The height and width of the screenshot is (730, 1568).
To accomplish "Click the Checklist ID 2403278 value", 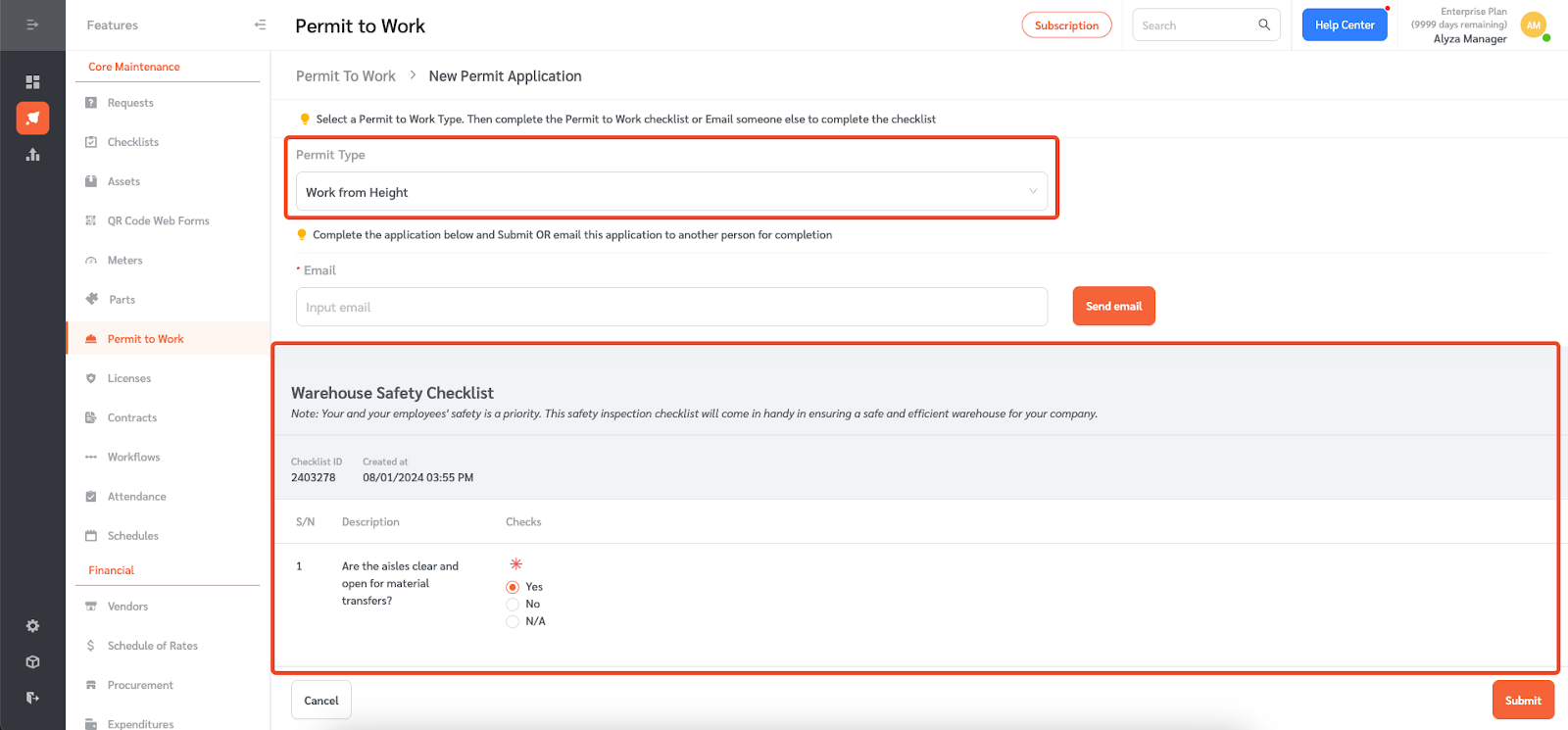I will pyautogui.click(x=314, y=477).
